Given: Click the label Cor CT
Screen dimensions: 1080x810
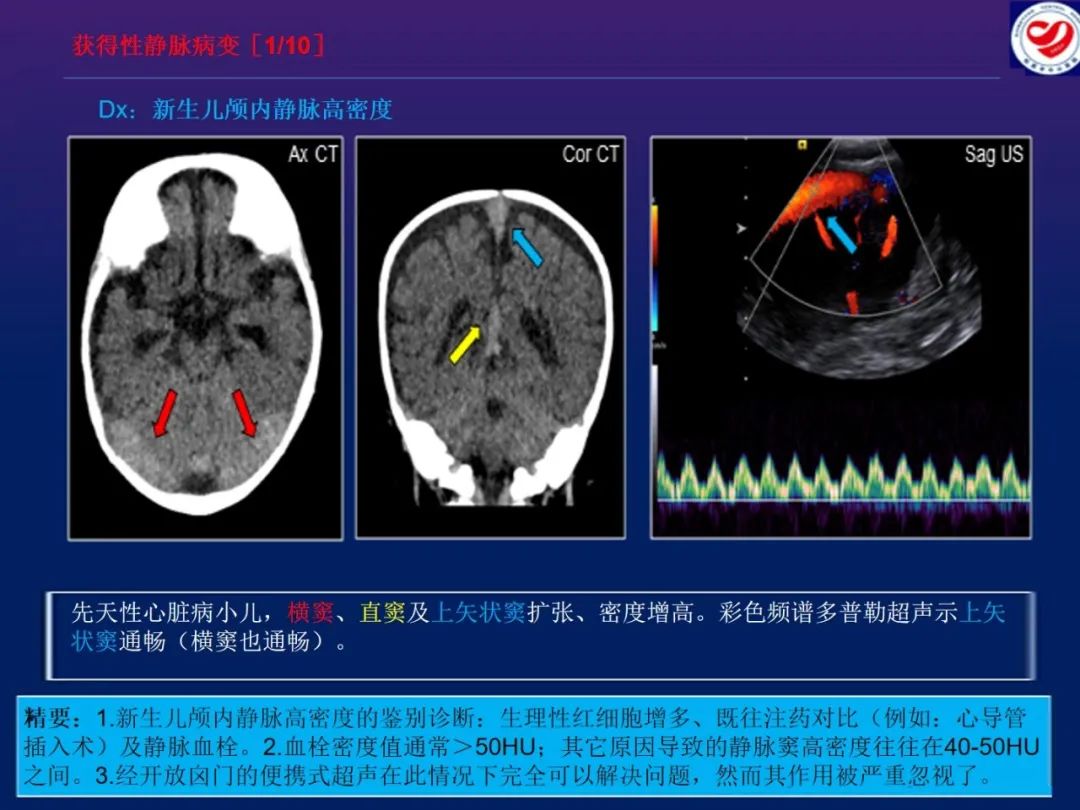Looking at the screenshot, I should point(590,154).
